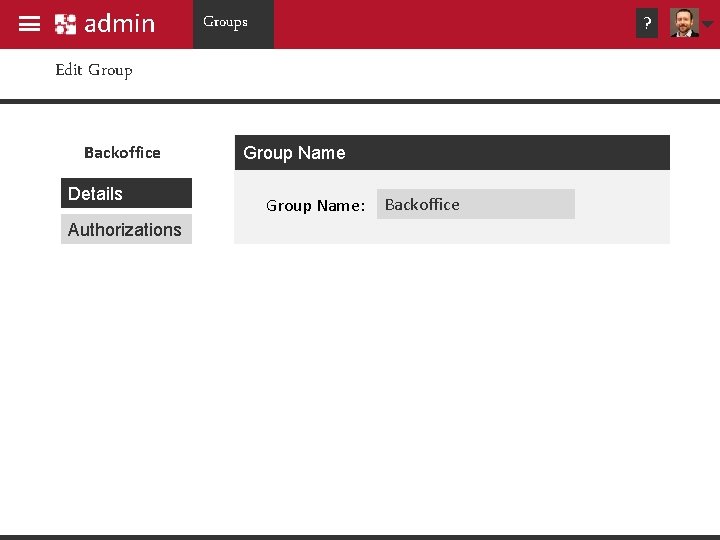Click the admin title text

119,24
